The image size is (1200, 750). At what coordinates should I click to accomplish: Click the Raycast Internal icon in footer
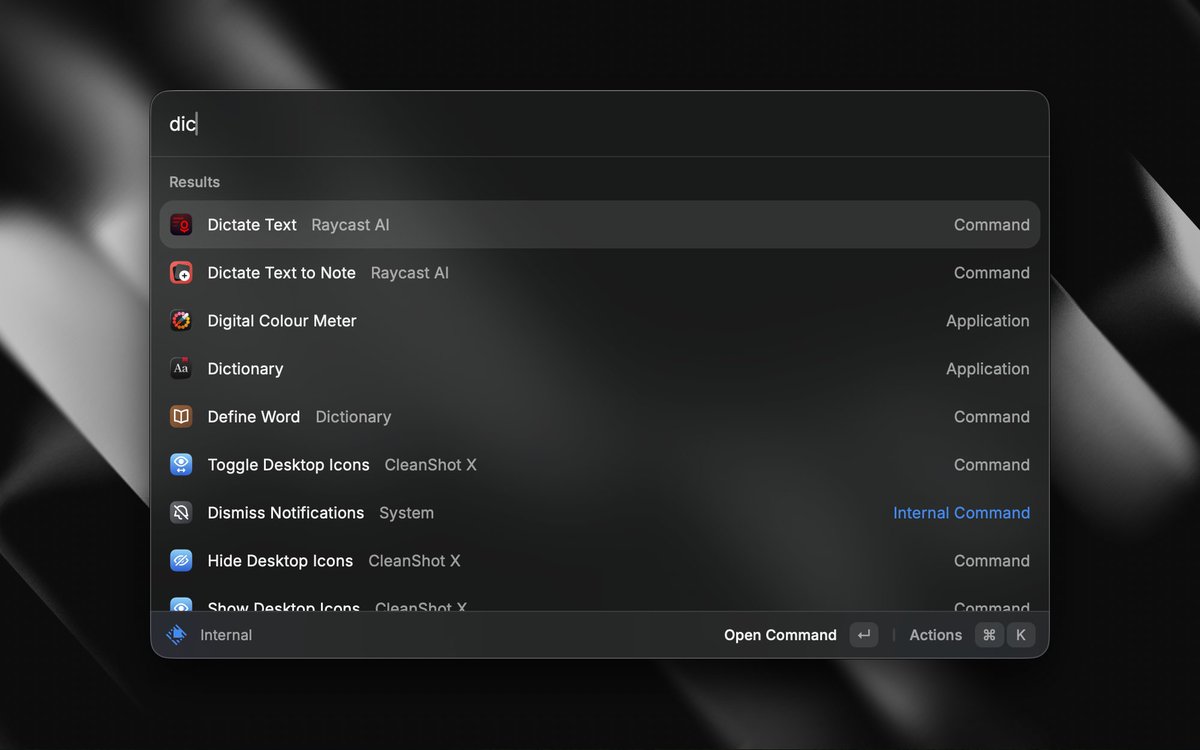coord(177,635)
